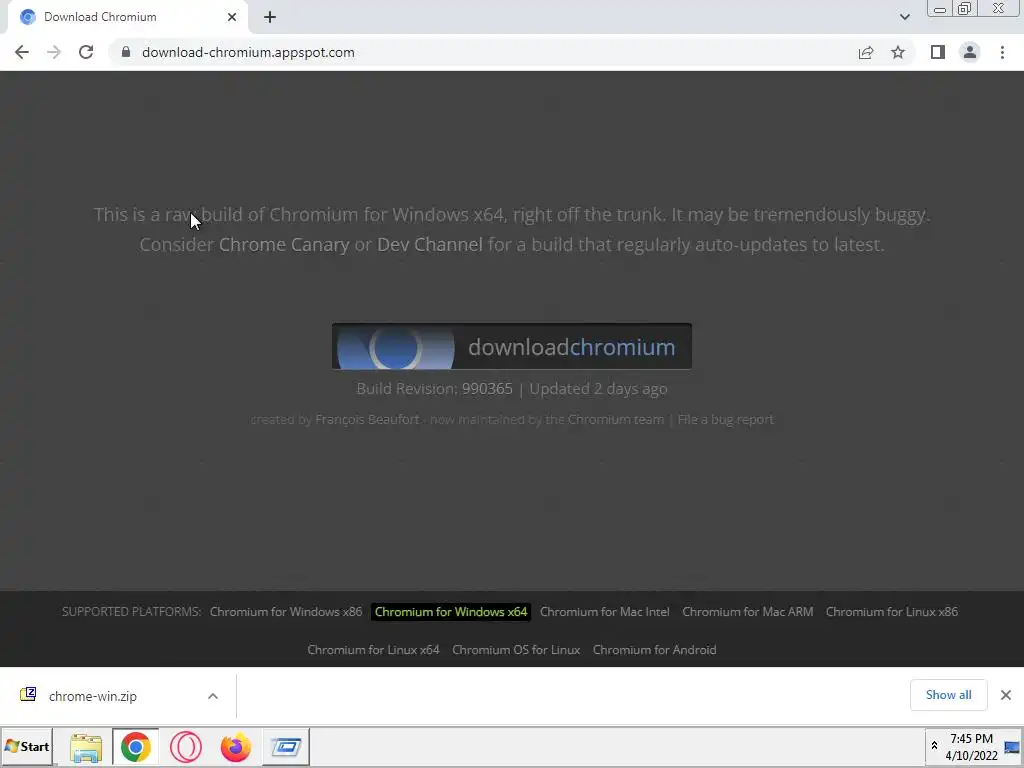Select Chromium for Windows x64 platform
Viewport: 1024px width, 768px height.
pos(451,612)
